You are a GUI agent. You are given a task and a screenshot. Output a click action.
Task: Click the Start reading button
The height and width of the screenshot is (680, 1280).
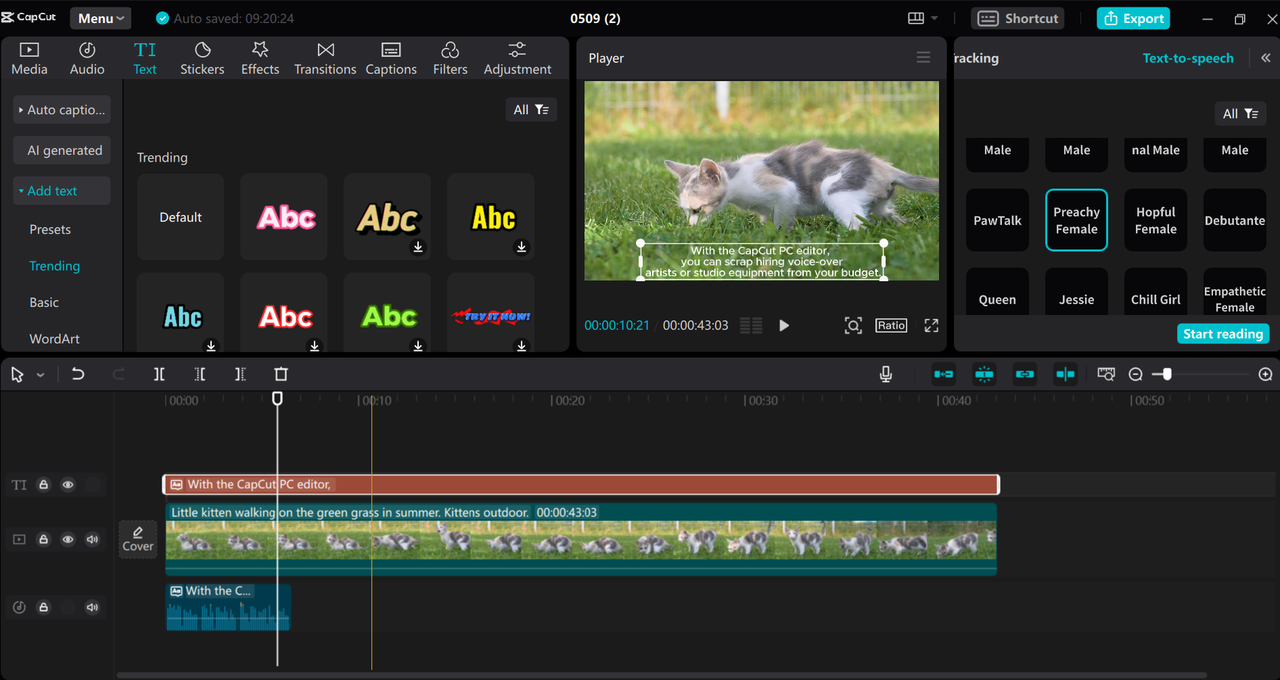(1222, 334)
